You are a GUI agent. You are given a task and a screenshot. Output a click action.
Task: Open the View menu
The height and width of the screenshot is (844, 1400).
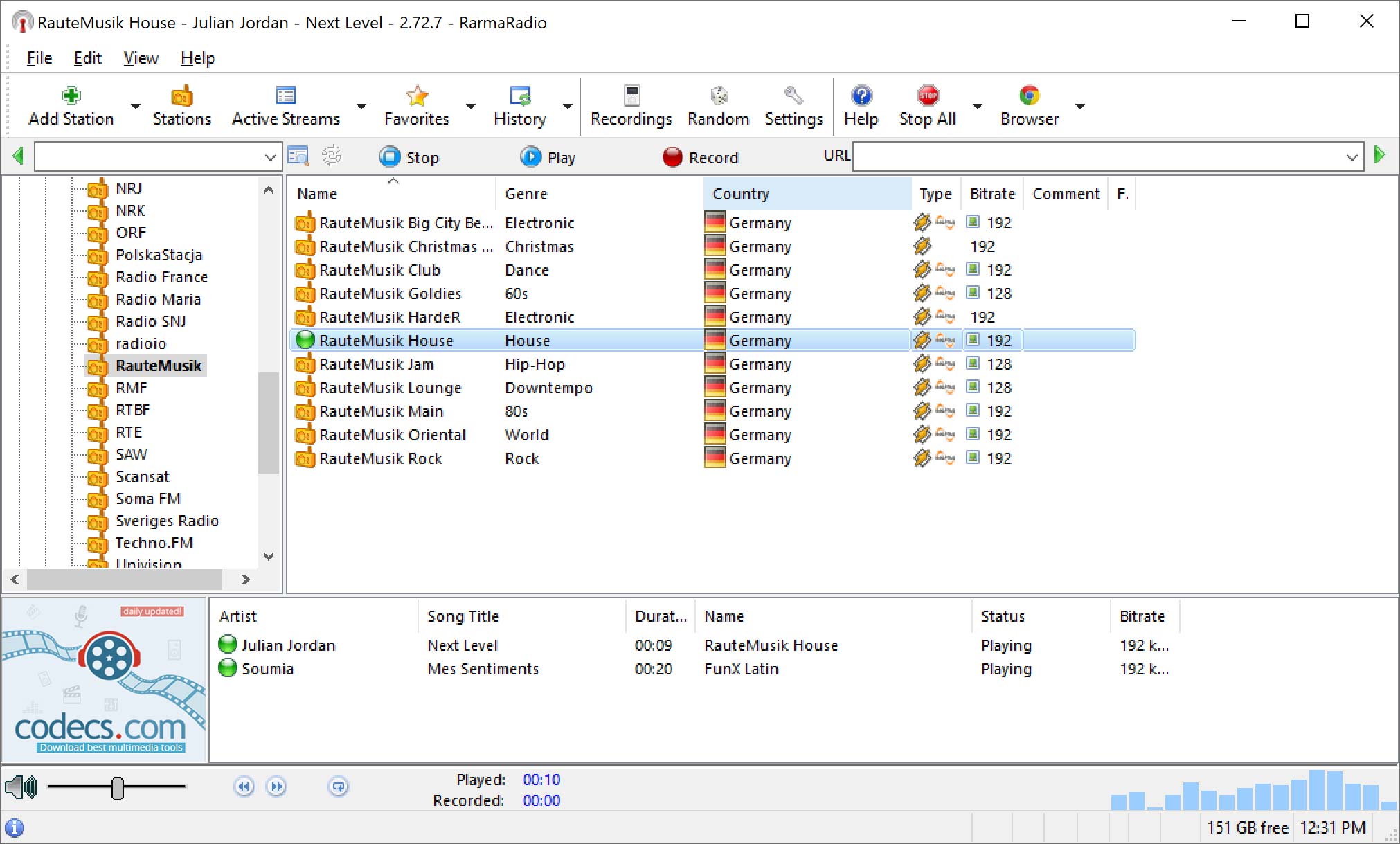point(141,58)
